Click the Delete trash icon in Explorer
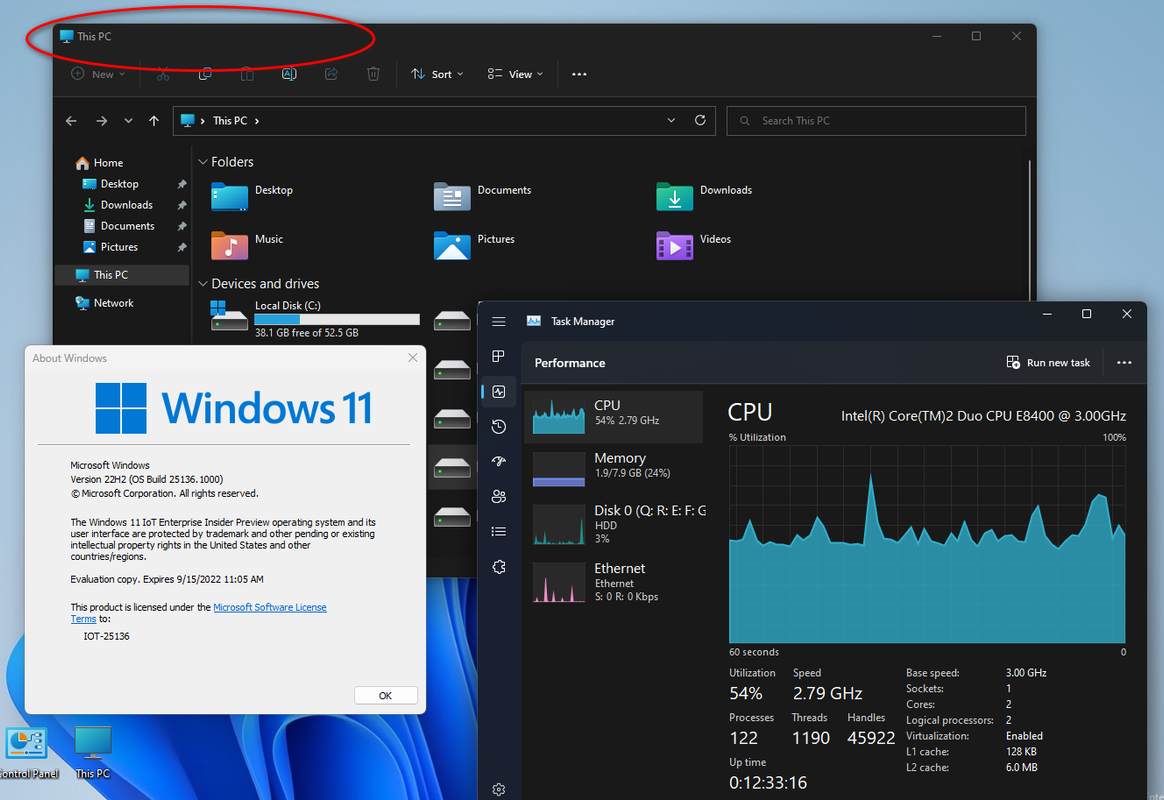This screenshot has width=1164, height=800. pyautogui.click(x=373, y=74)
